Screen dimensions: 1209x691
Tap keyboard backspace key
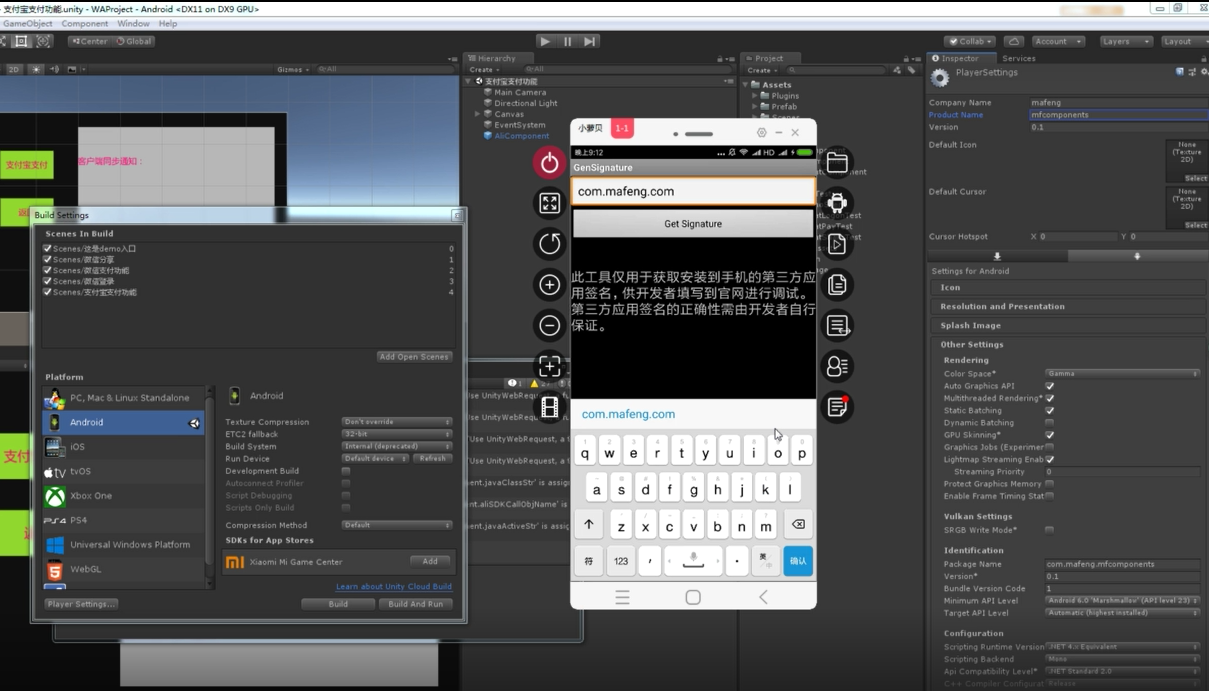[798, 524]
